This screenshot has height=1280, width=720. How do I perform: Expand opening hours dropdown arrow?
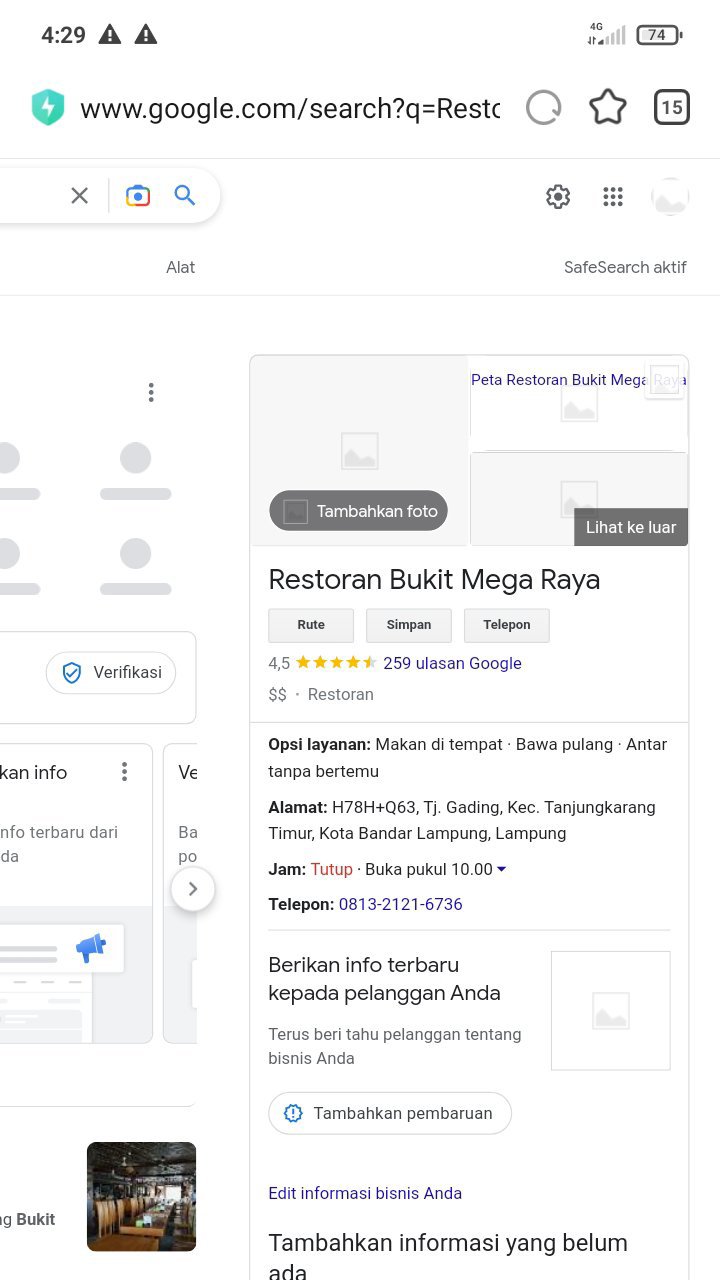[x=502, y=870]
